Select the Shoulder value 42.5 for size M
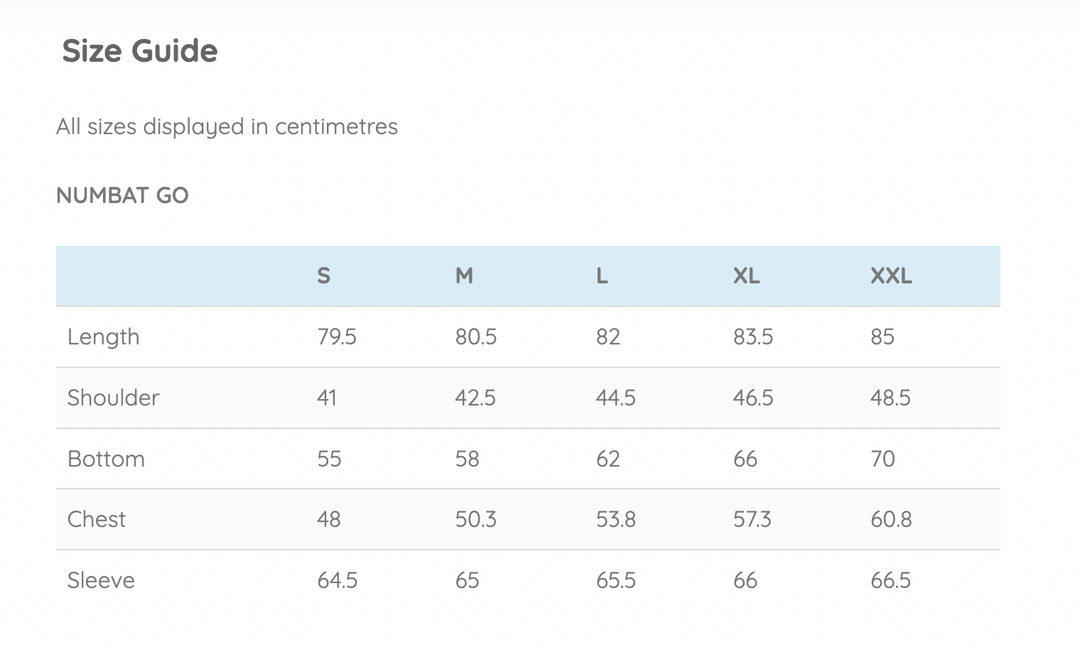This screenshot has width=1080, height=652. (475, 398)
